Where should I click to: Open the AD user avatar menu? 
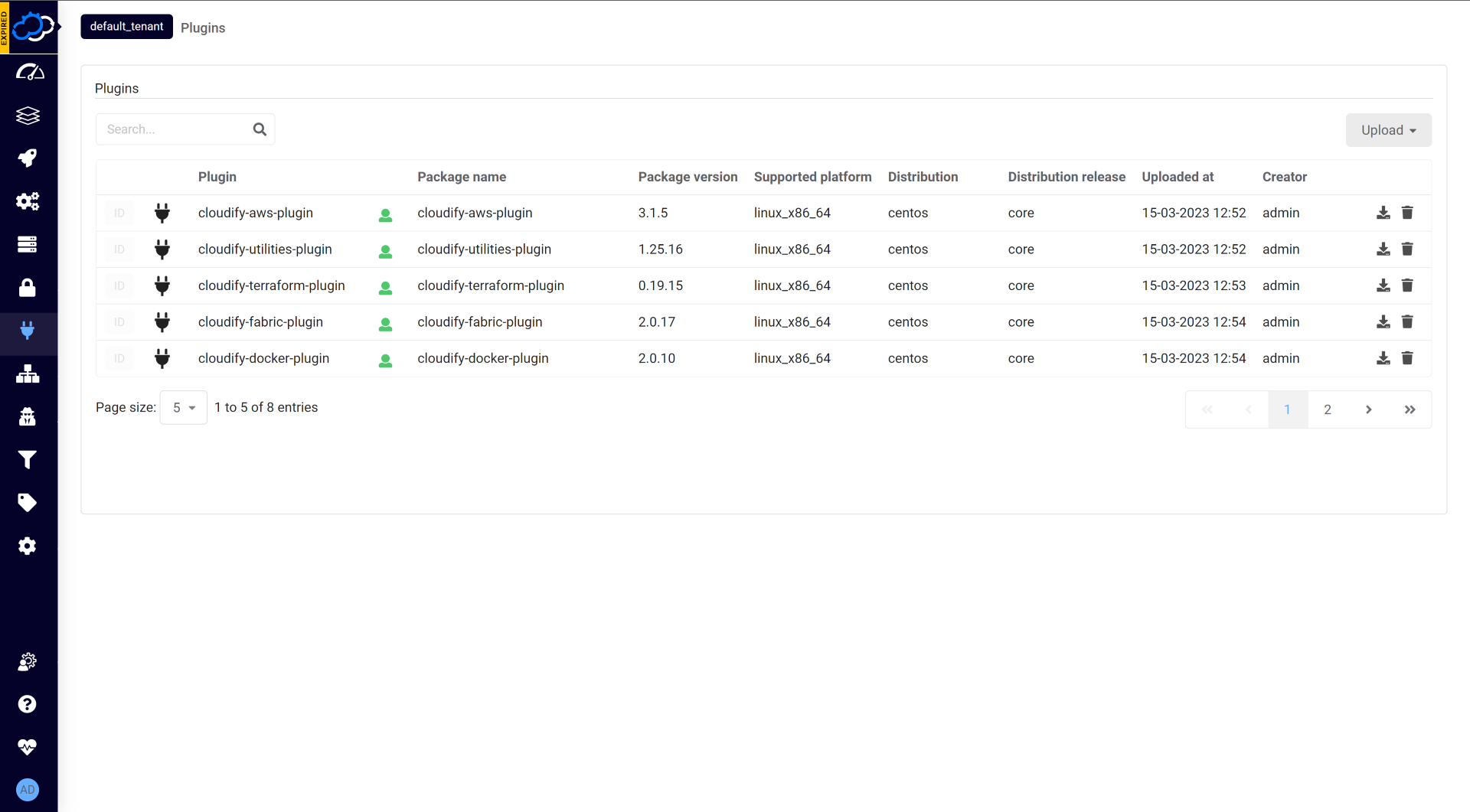(28, 790)
